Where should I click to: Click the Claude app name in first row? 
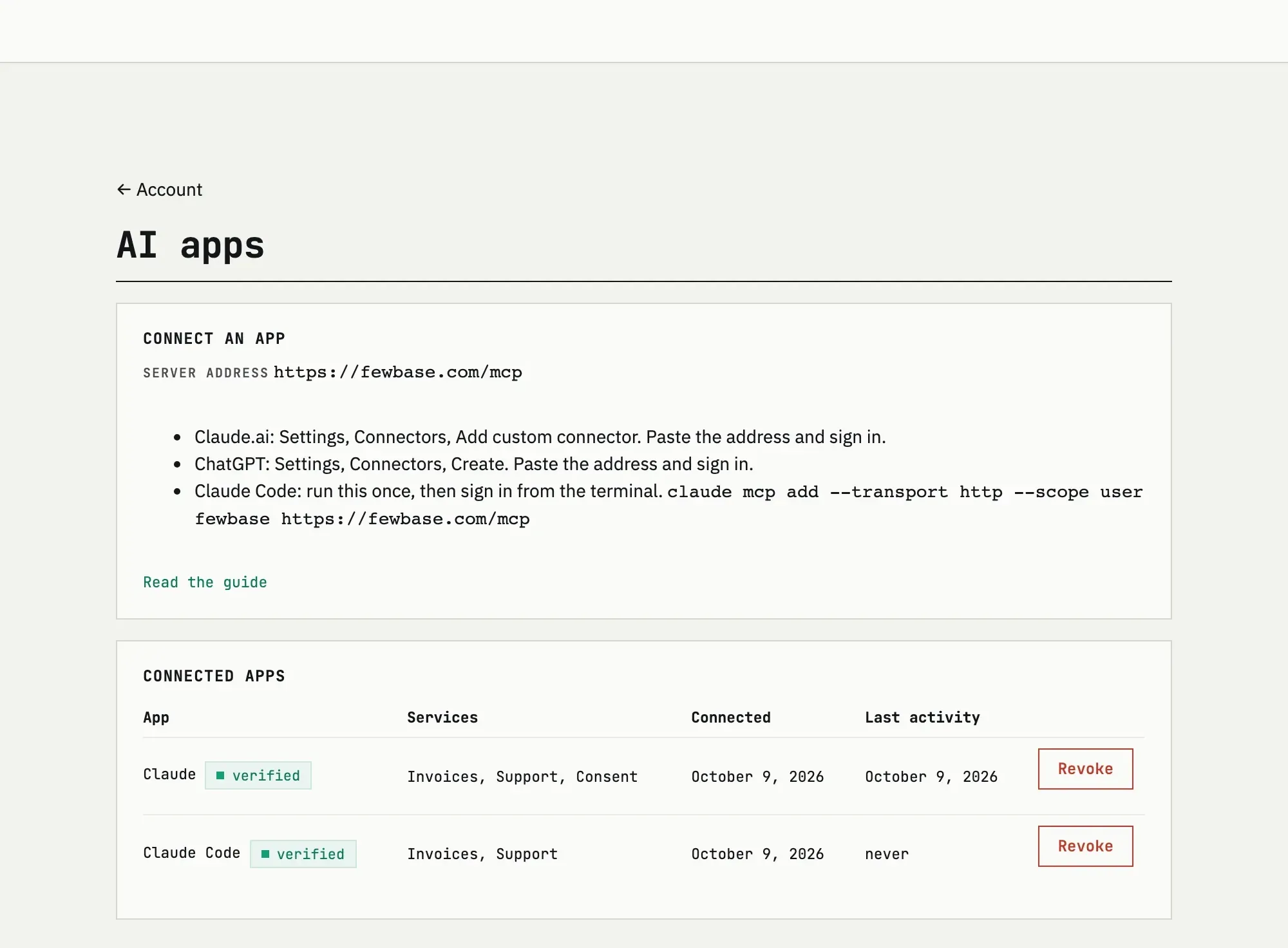169,774
